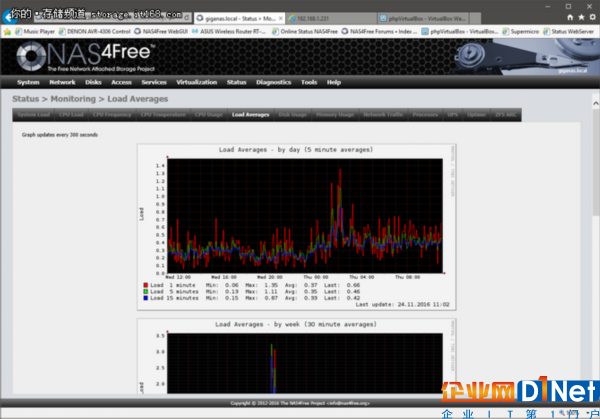Open the Services menu
Image resolution: width=600 pixels, height=419 pixels.
[x=154, y=82]
